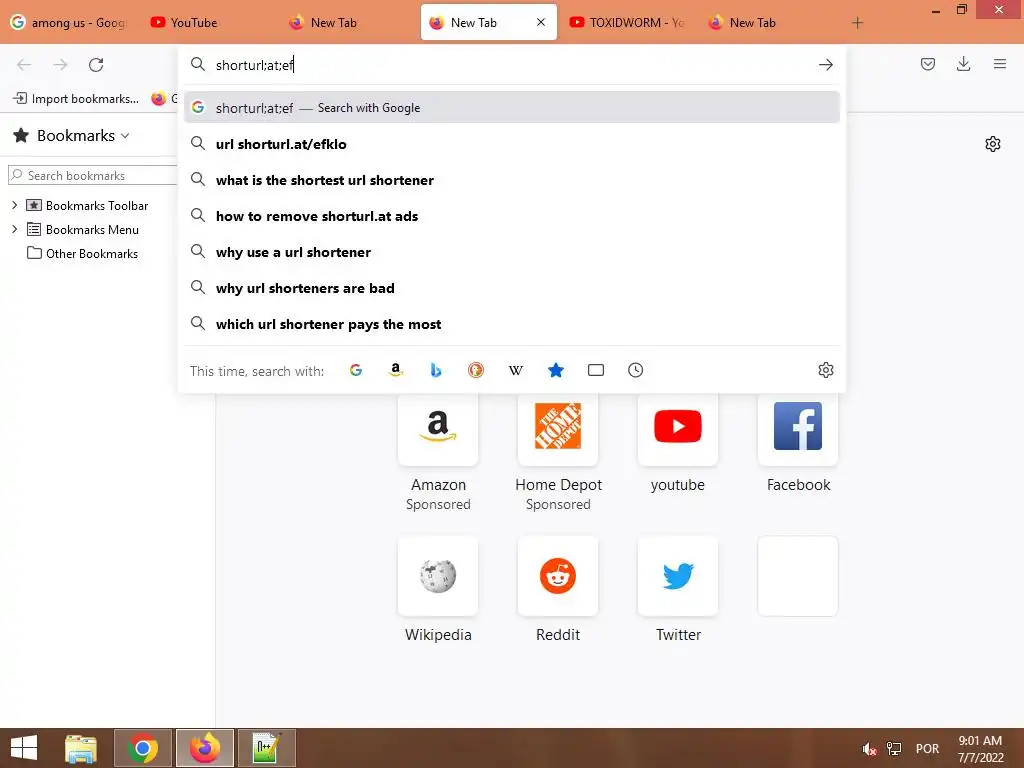Screen dimensions: 1024x768
Task: Go back to previous page
Action: (x=24, y=65)
